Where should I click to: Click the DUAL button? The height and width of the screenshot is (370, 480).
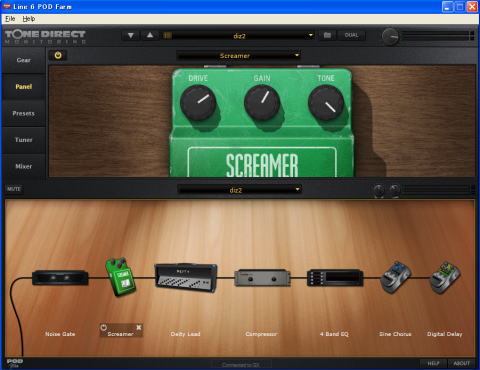351,35
